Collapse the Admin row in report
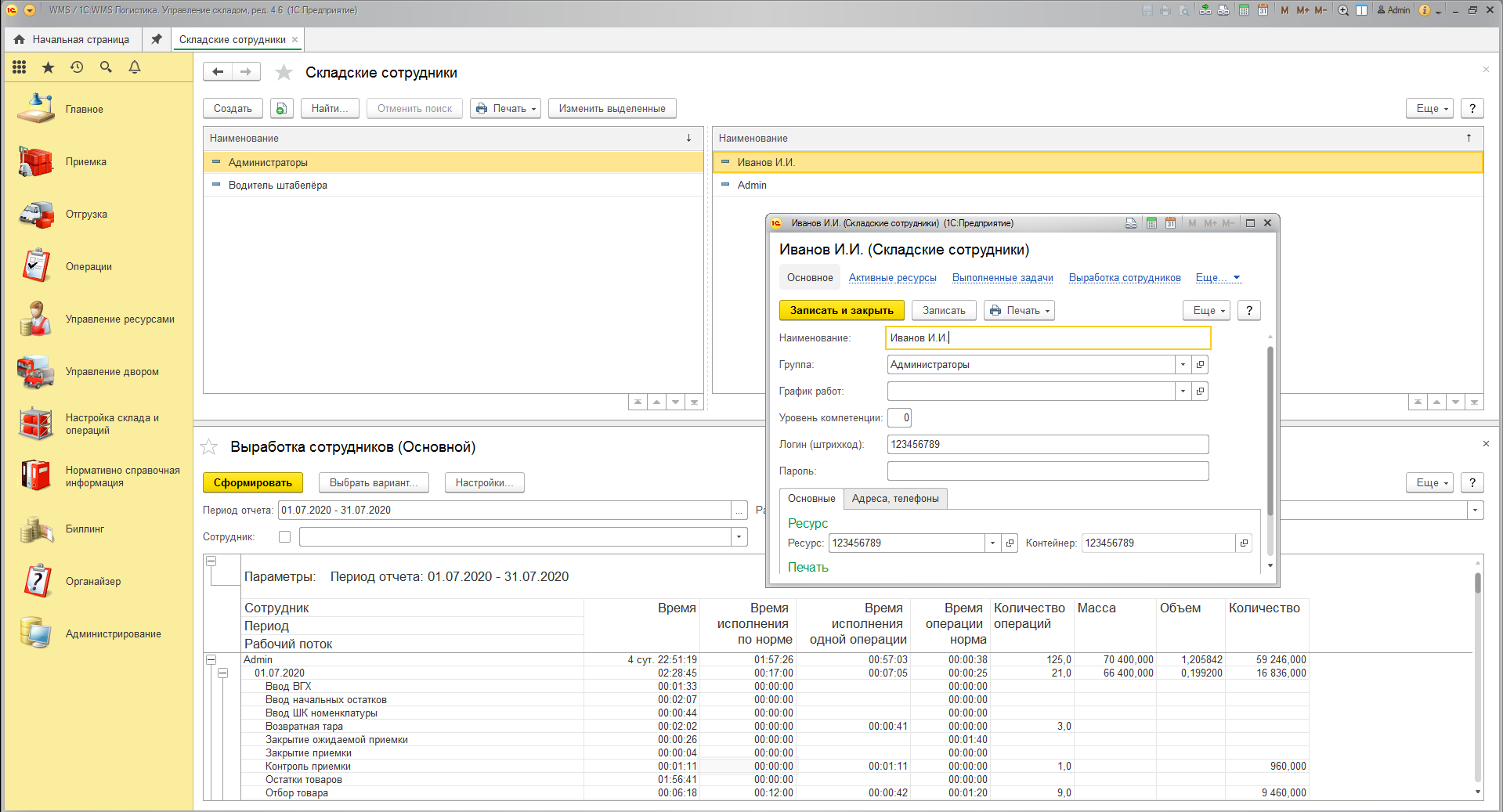Screen dimensions: 1503x812 [x=211, y=660]
